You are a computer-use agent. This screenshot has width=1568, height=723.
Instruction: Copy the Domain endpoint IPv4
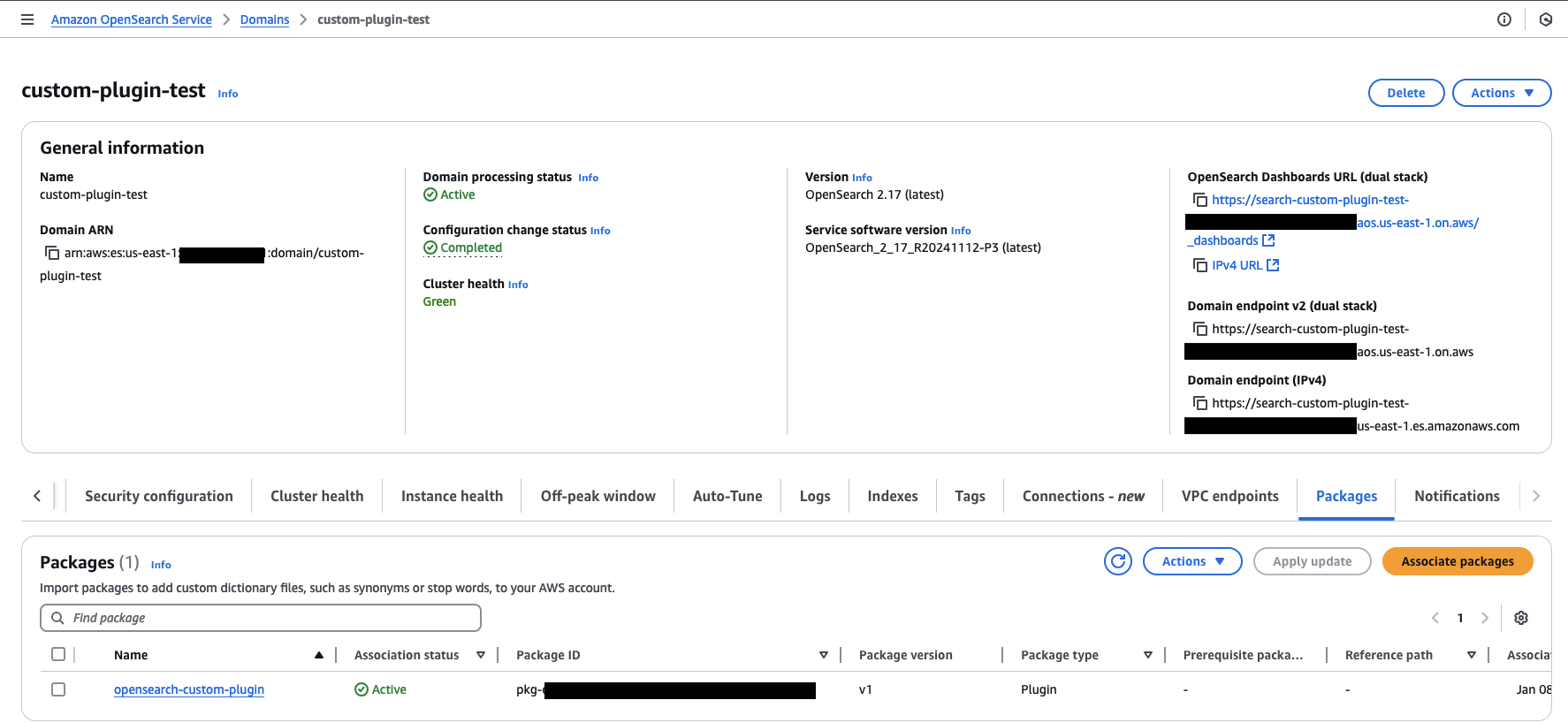[x=1200, y=404]
